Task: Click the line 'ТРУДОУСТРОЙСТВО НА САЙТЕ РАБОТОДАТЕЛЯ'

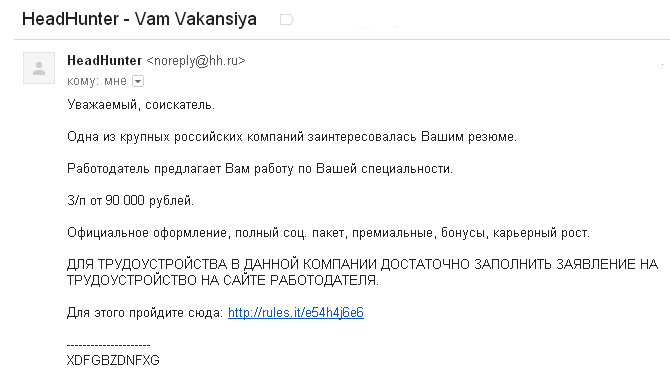Action: (x=223, y=280)
